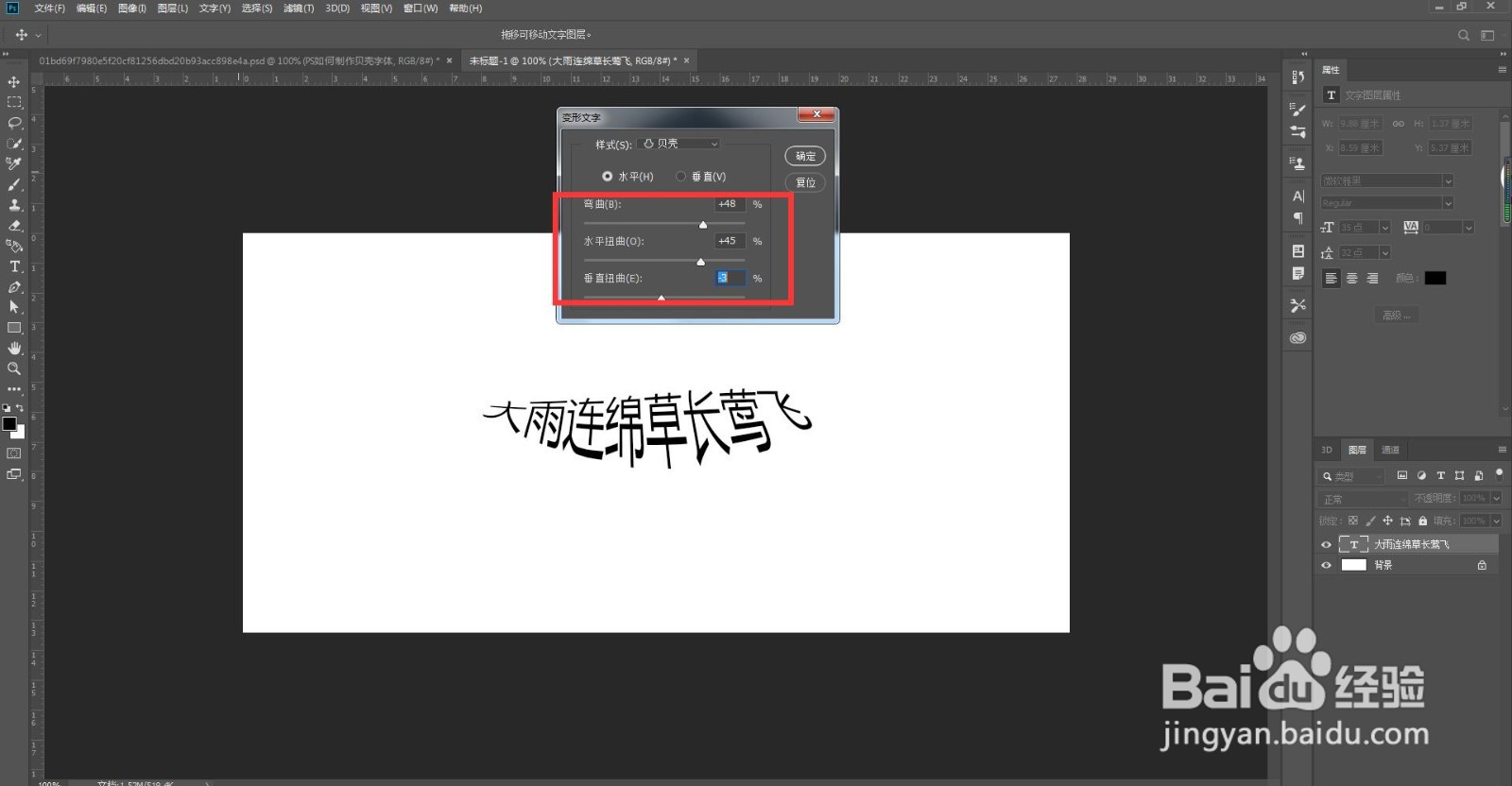Open the Brush Settings panel icon

[1298, 111]
